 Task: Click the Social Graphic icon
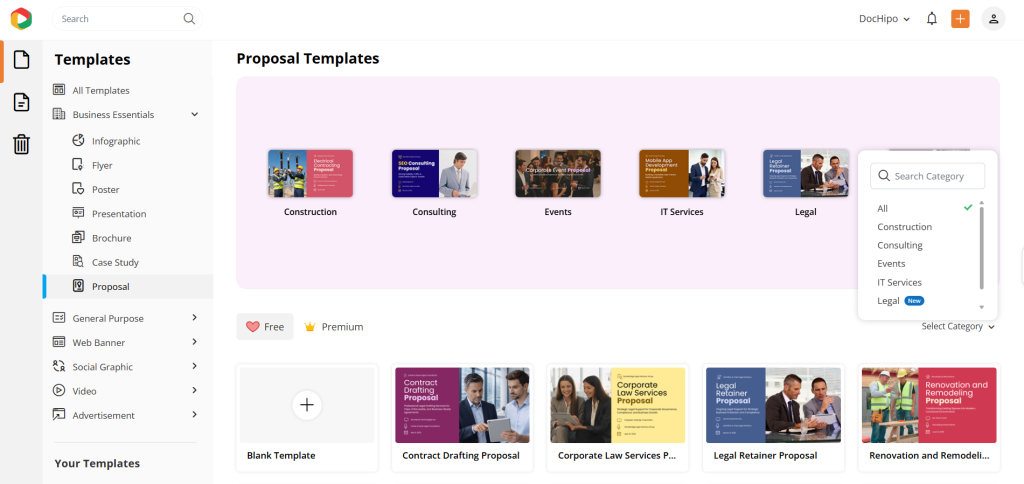(59, 366)
